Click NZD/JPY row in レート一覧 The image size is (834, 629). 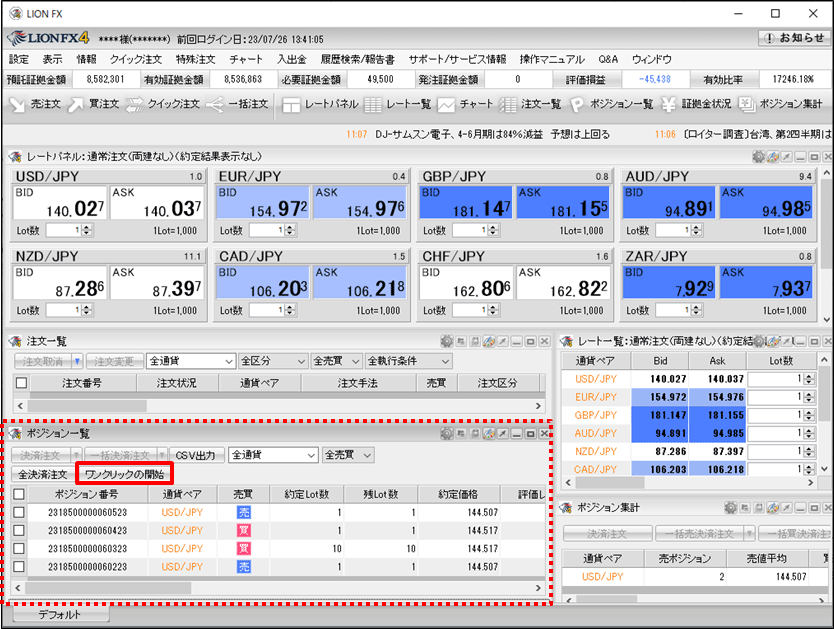(688, 451)
